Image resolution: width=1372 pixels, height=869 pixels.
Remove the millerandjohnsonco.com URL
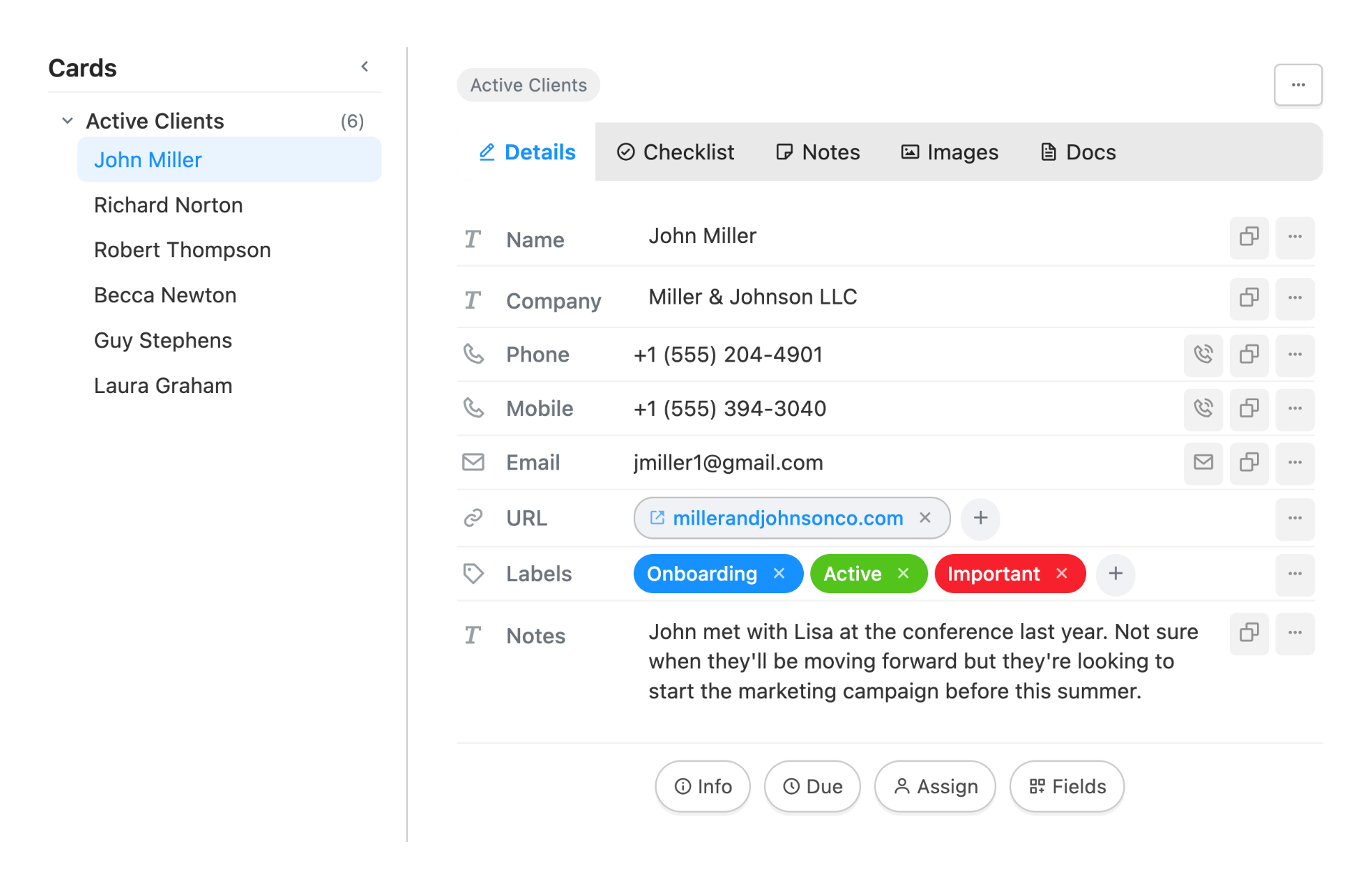(x=925, y=518)
